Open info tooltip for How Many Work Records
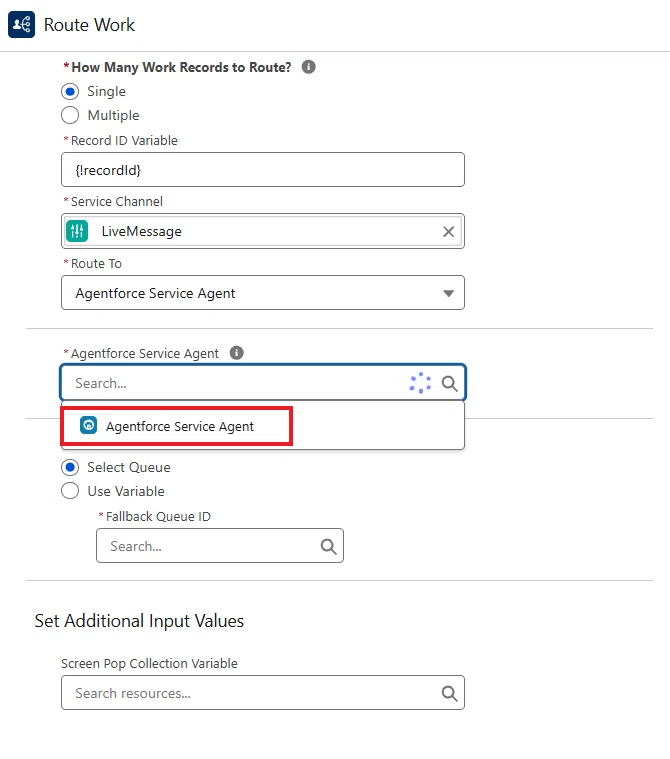This screenshot has width=670, height=759. (x=308, y=67)
